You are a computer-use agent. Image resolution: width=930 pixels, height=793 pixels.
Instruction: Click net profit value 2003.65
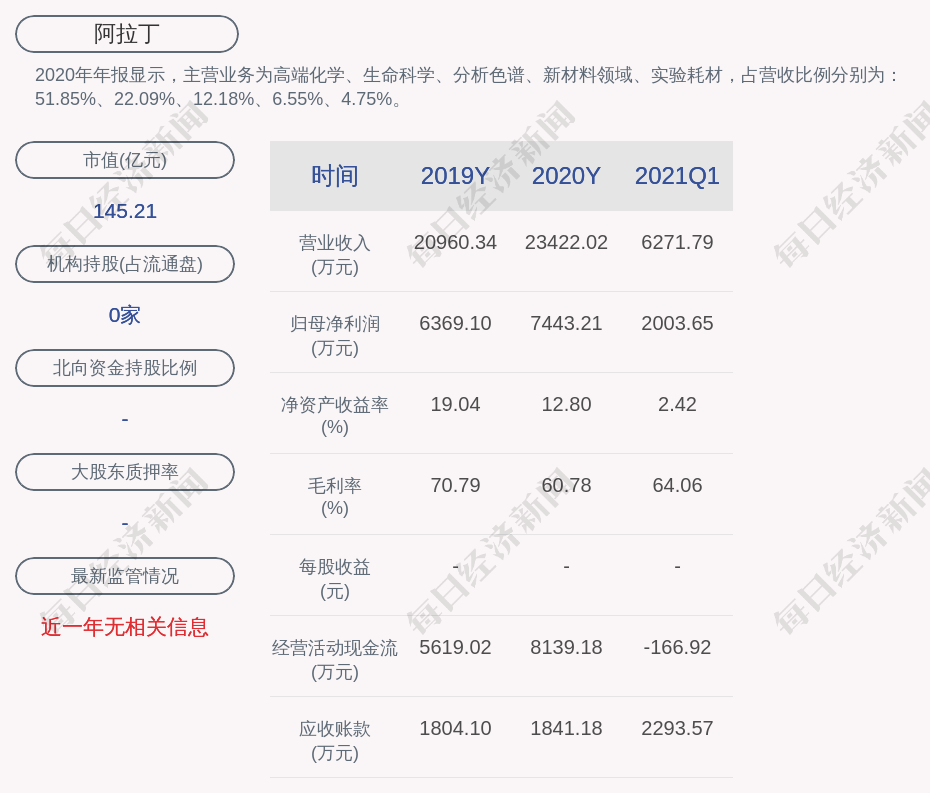tap(677, 323)
